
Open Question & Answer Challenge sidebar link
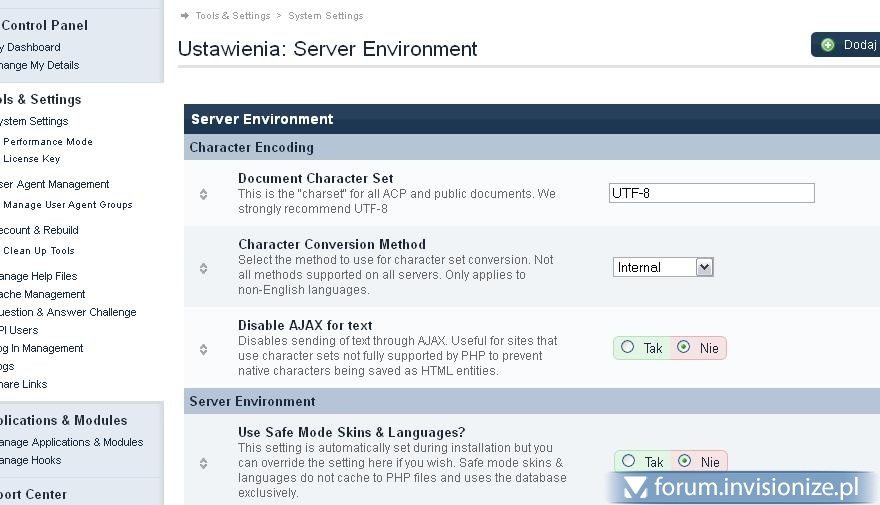point(67,312)
